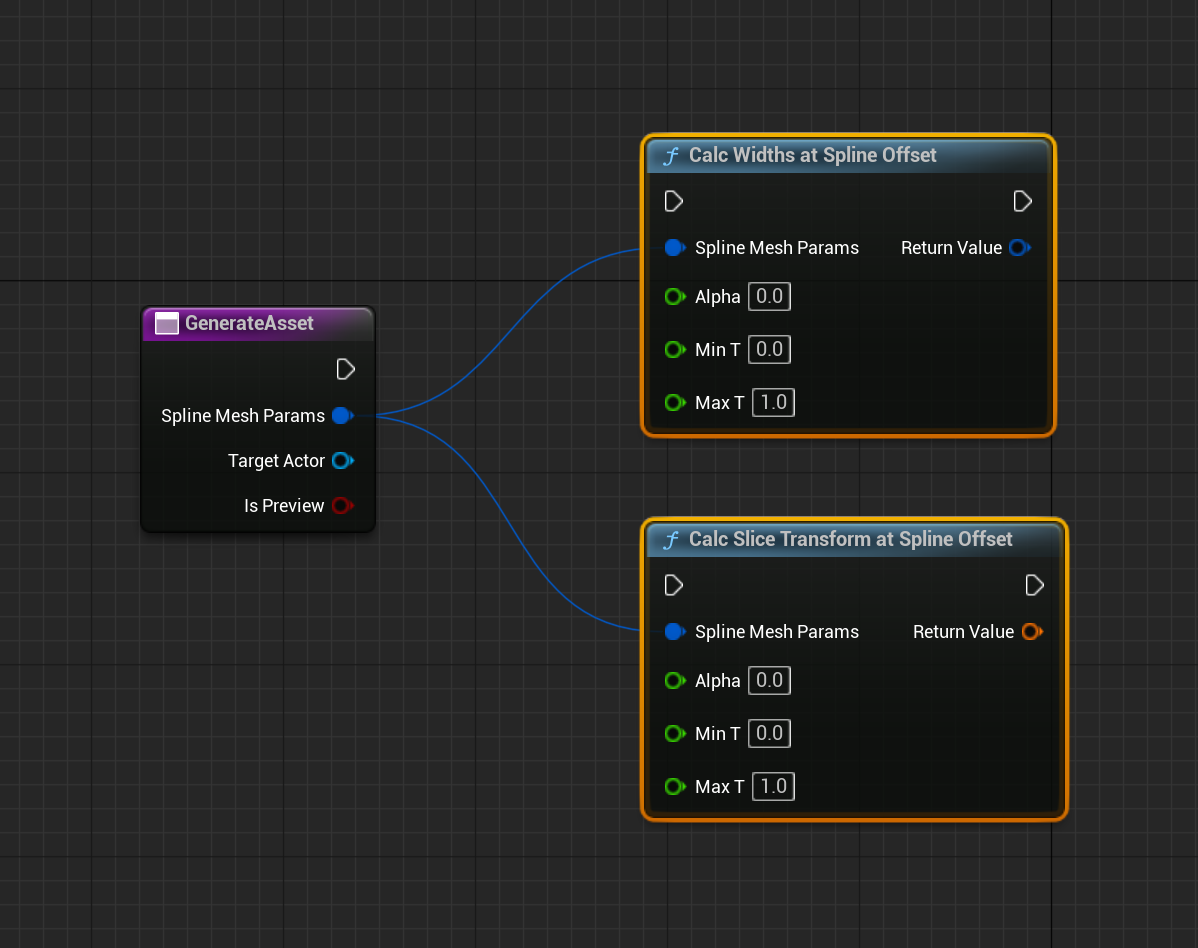Click Min T input pin on Calc Slice Transform

(675, 733)
